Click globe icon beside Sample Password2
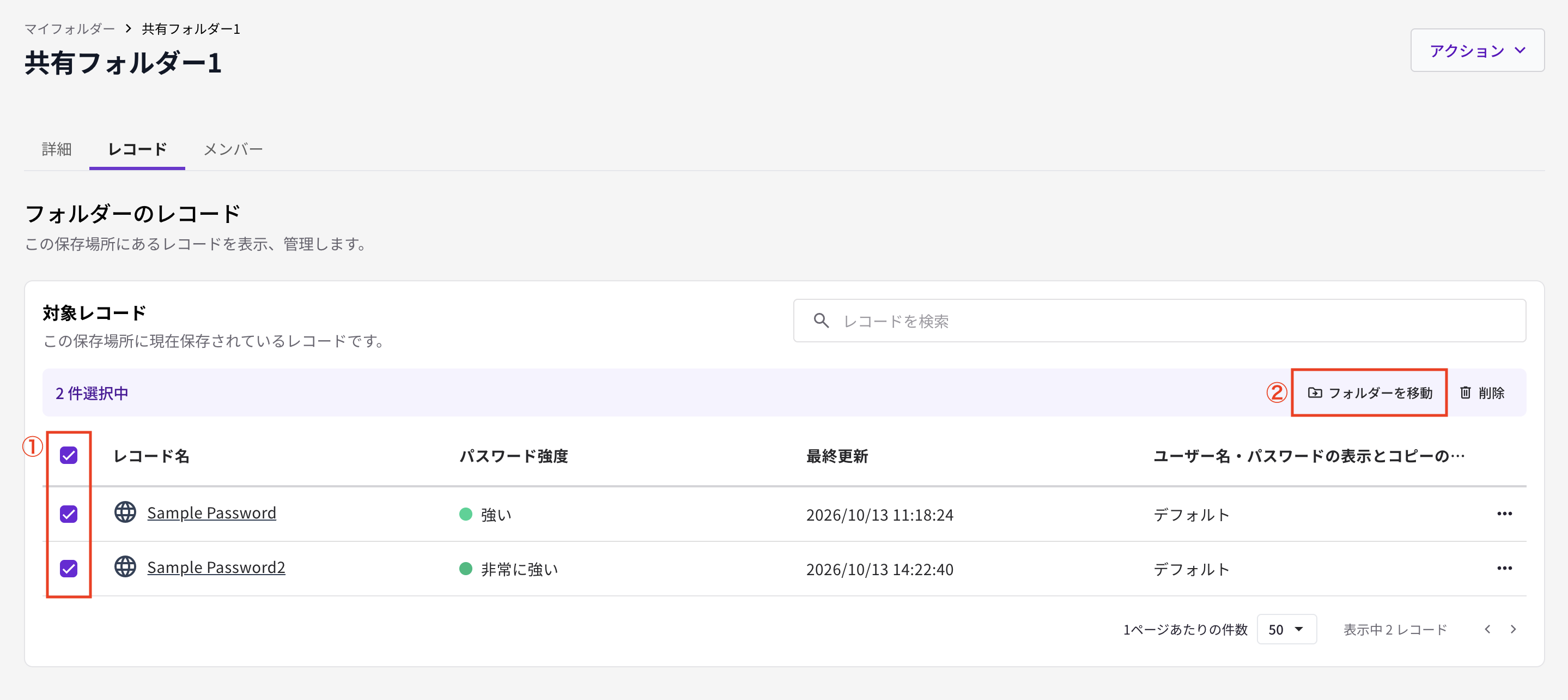 click(125, 566)
